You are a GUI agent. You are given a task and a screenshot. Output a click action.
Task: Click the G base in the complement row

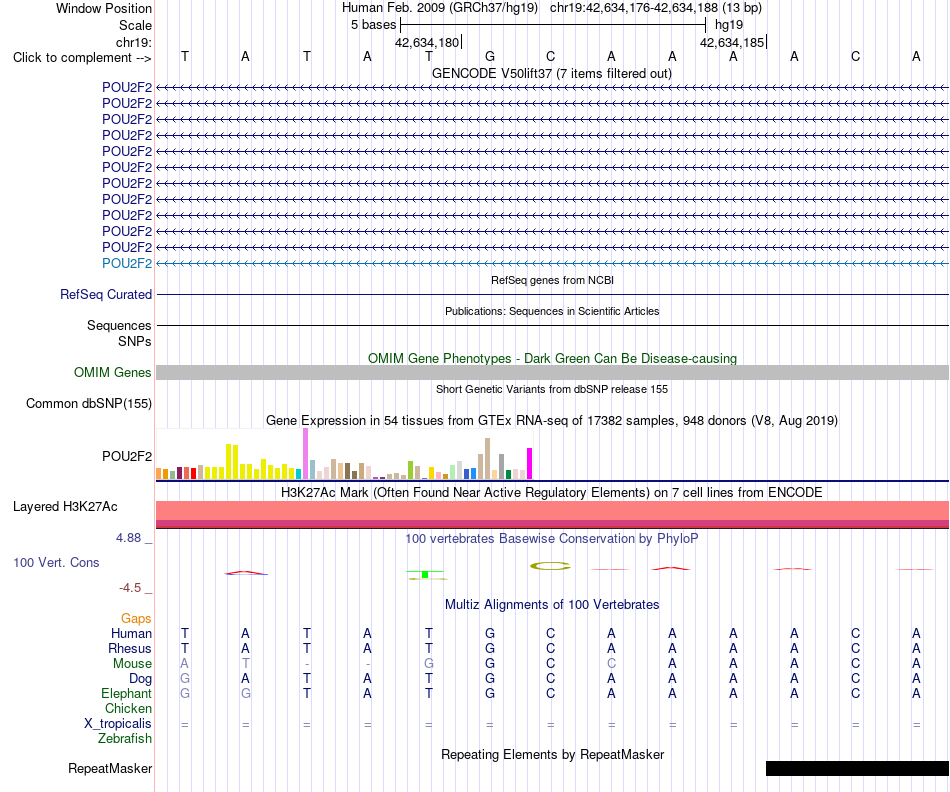point(490,56)
